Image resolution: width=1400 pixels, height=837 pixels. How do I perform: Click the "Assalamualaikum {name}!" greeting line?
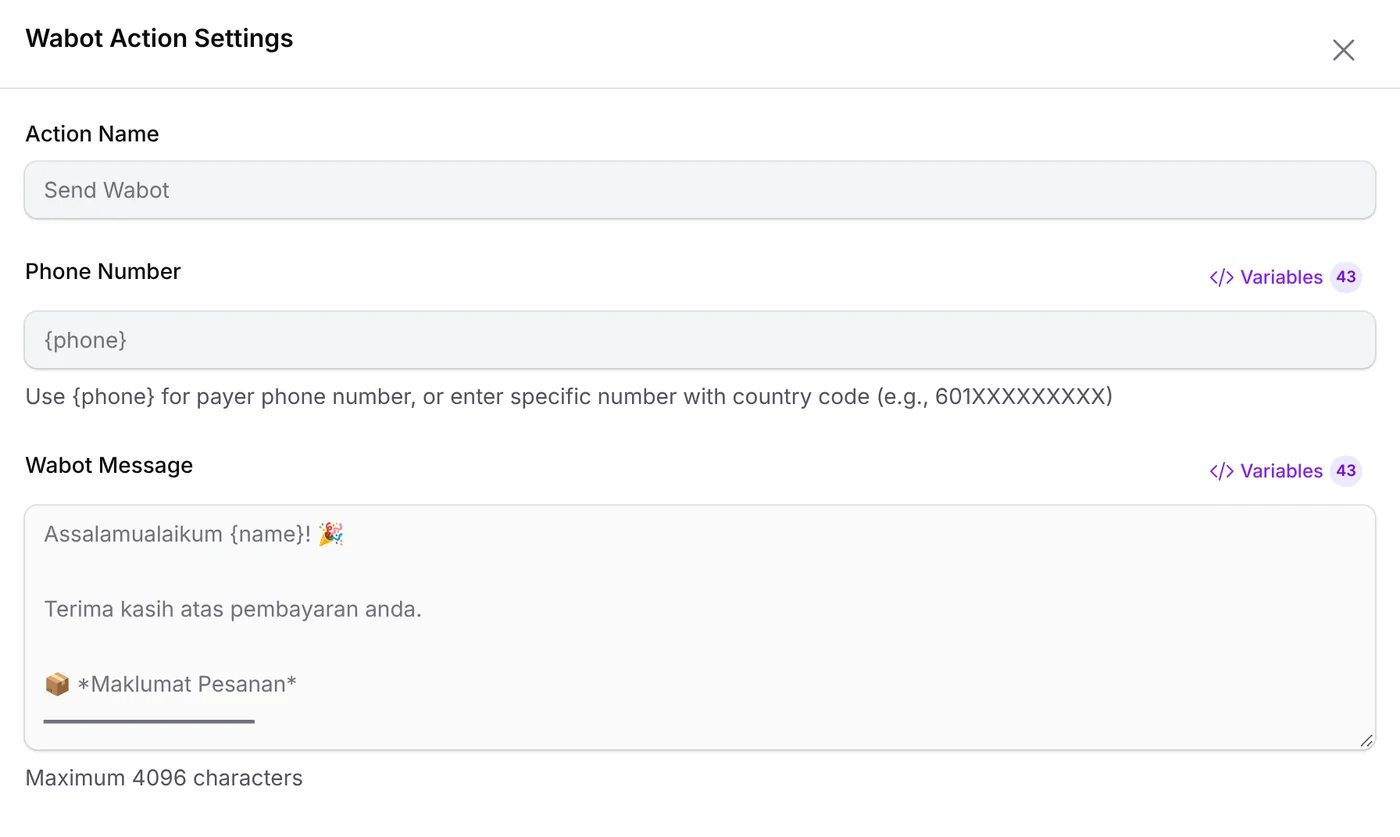178,535
